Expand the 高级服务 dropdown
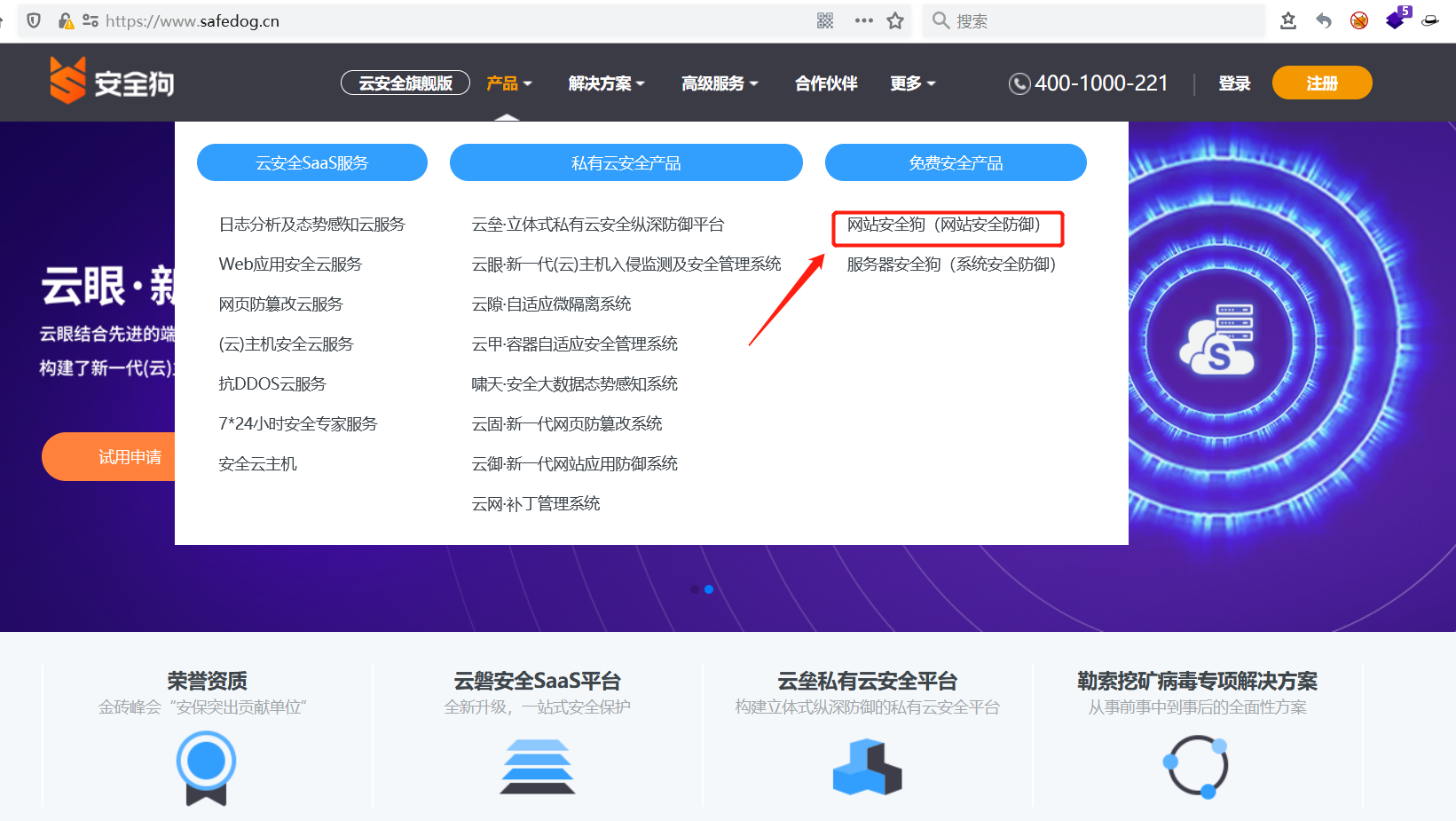 719,83
